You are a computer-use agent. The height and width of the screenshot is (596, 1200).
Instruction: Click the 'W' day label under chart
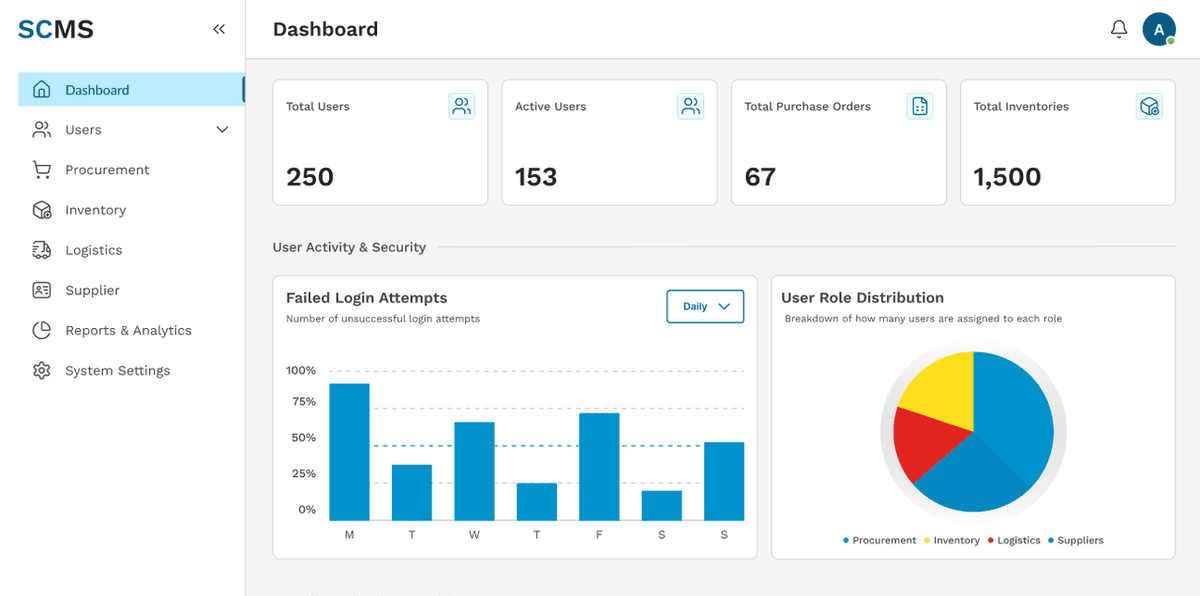(474, 535)
